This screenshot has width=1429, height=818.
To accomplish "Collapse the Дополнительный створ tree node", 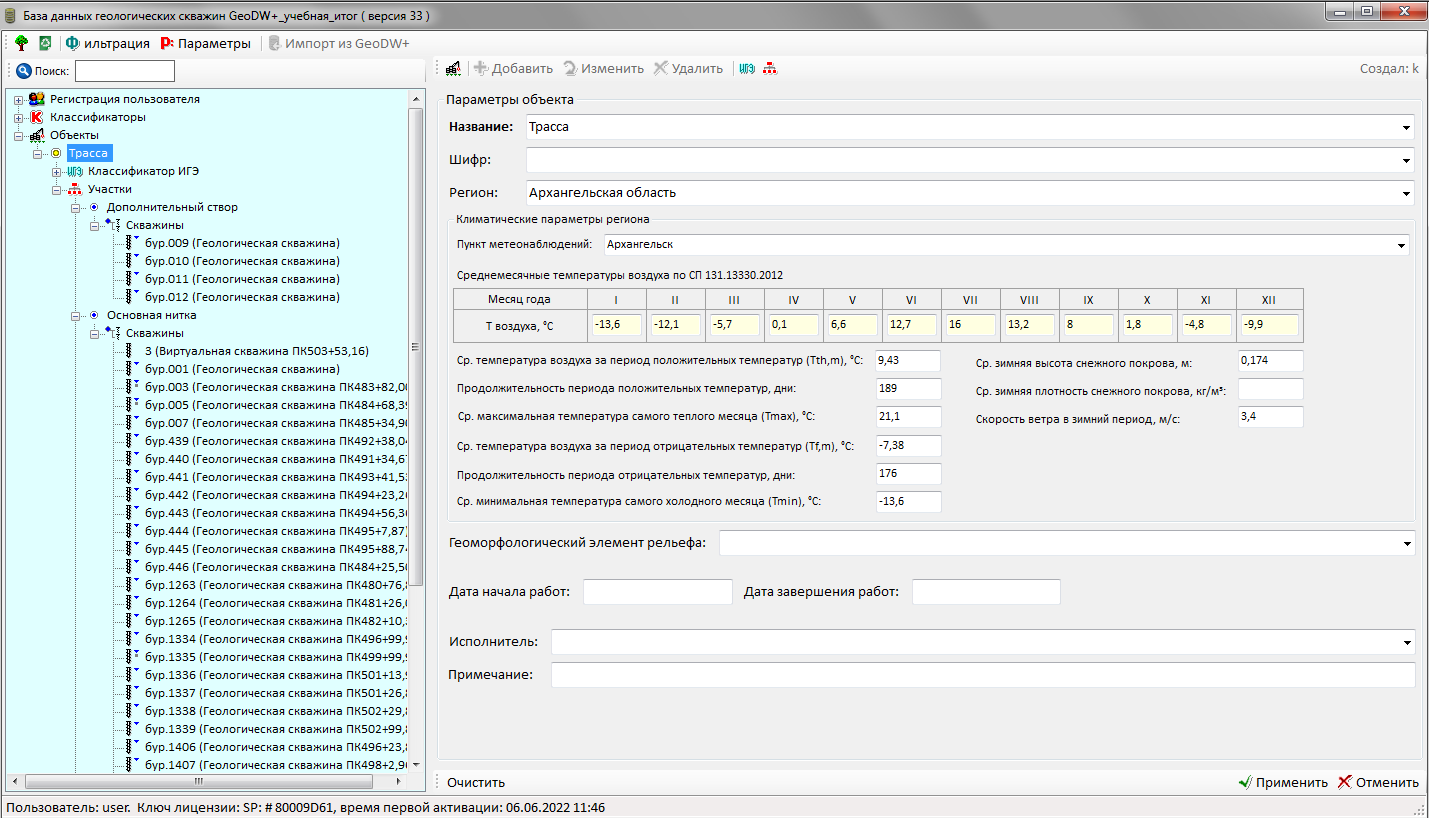I will 76,207.
